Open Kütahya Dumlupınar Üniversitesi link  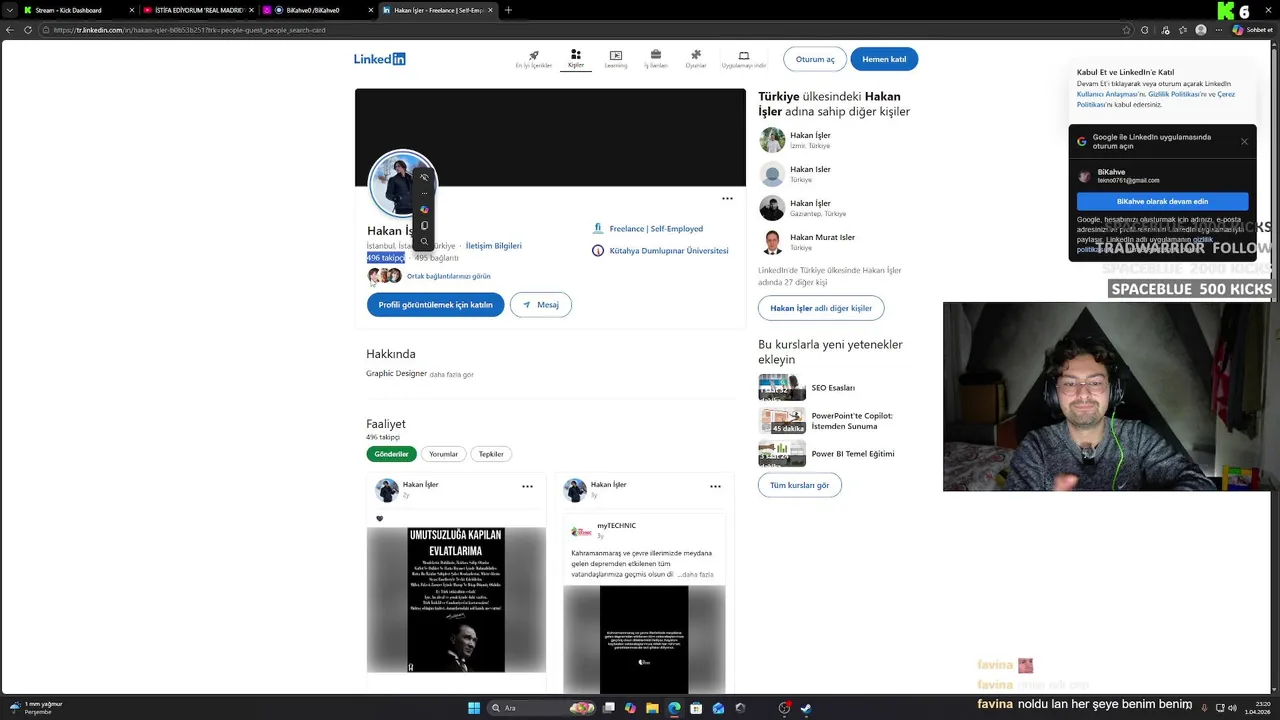pyautogui.click(x=669, y=251)
